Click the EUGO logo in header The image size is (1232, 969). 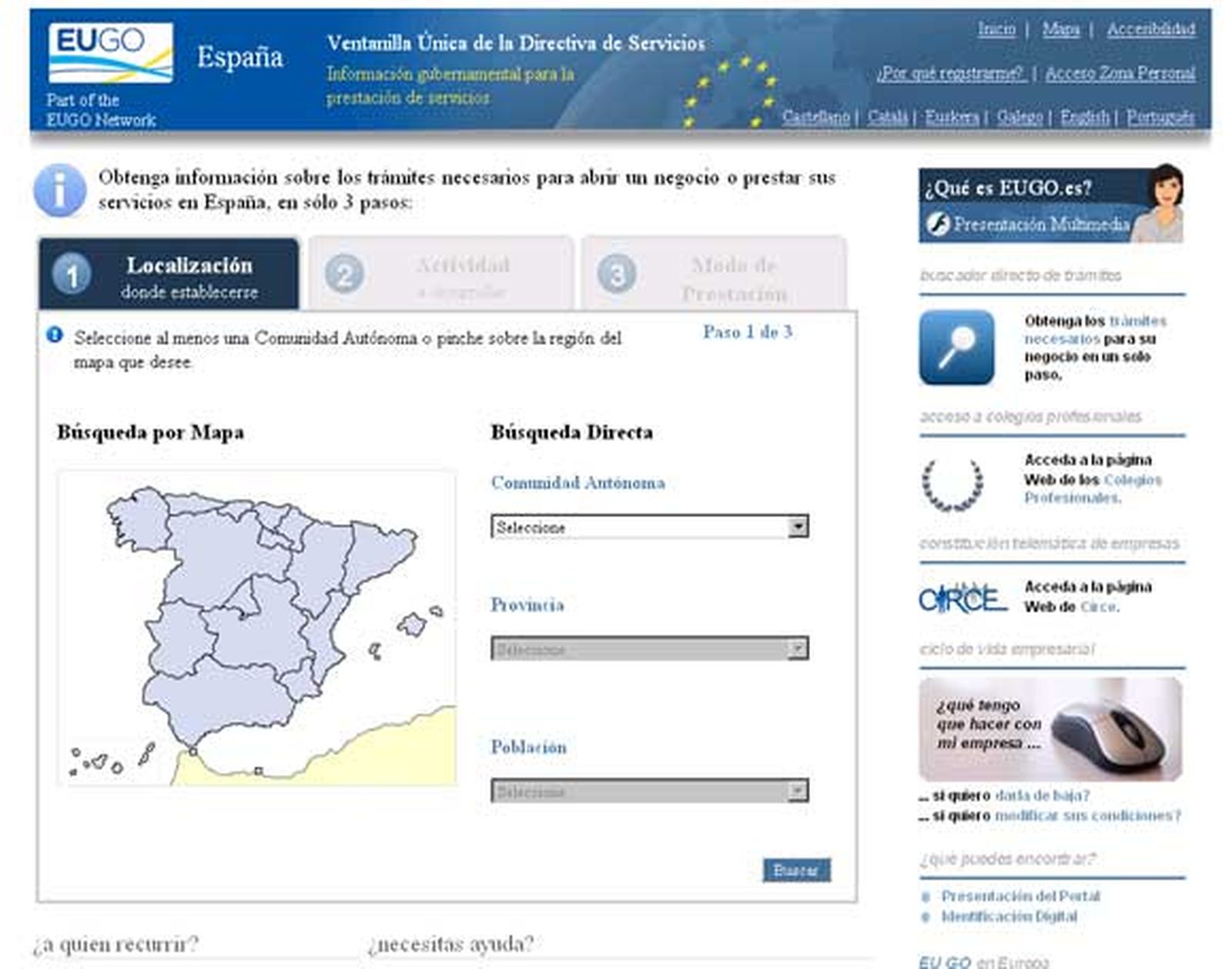click(110, 52)
